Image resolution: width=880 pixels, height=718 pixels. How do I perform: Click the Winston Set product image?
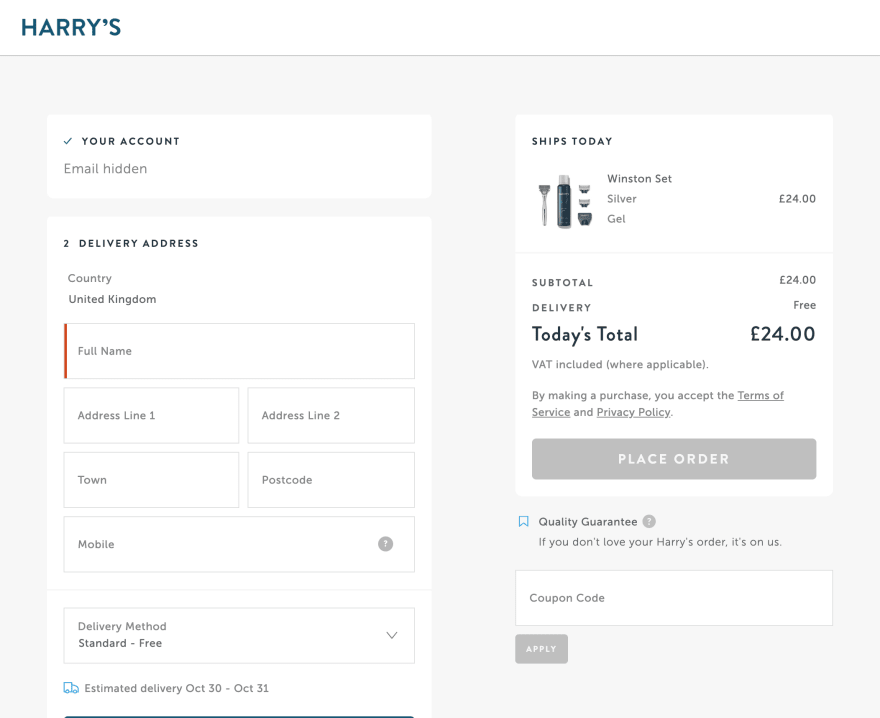pos(565,201)
